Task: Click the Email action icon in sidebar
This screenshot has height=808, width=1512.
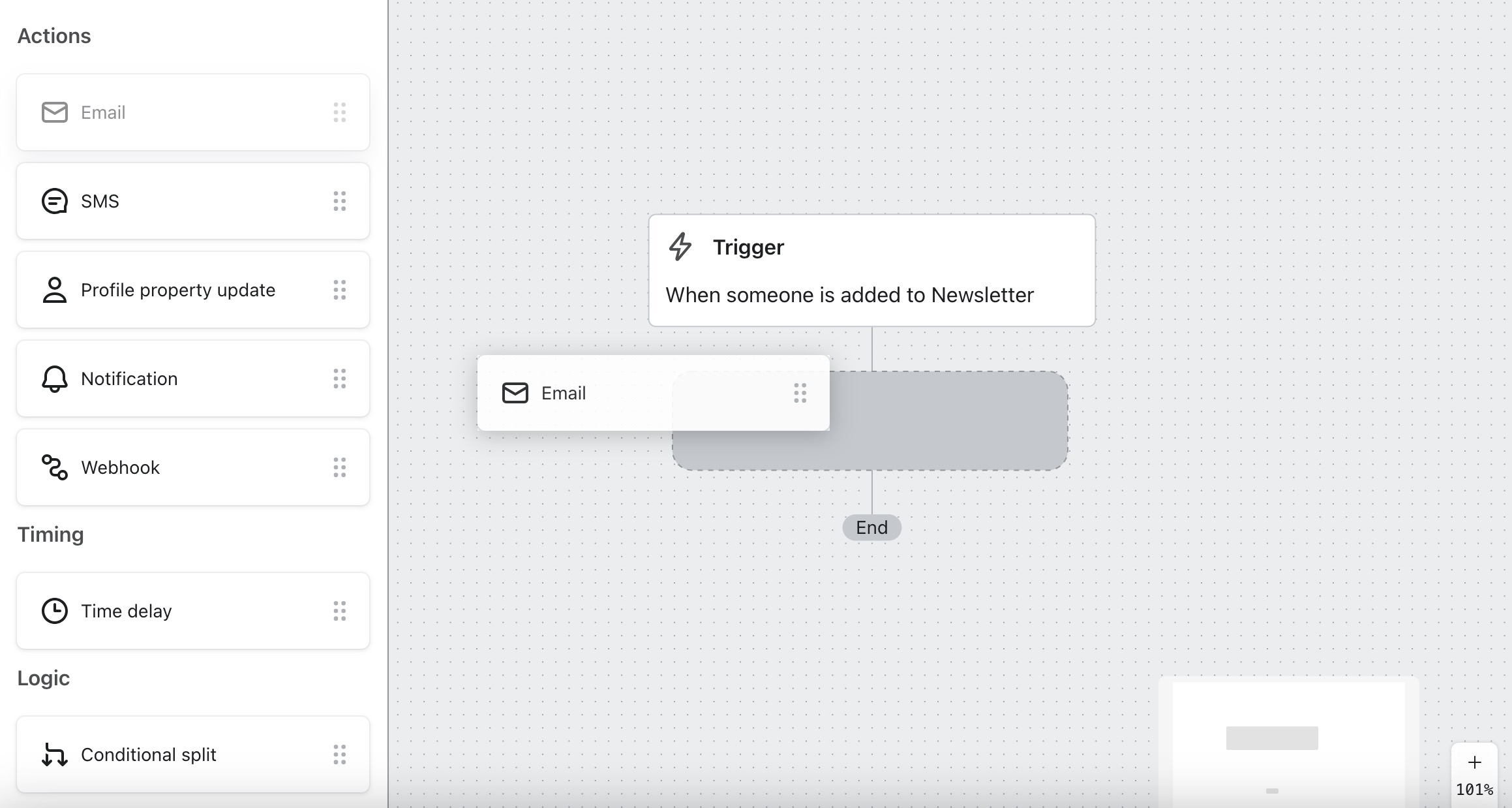Action: [55, 112]
